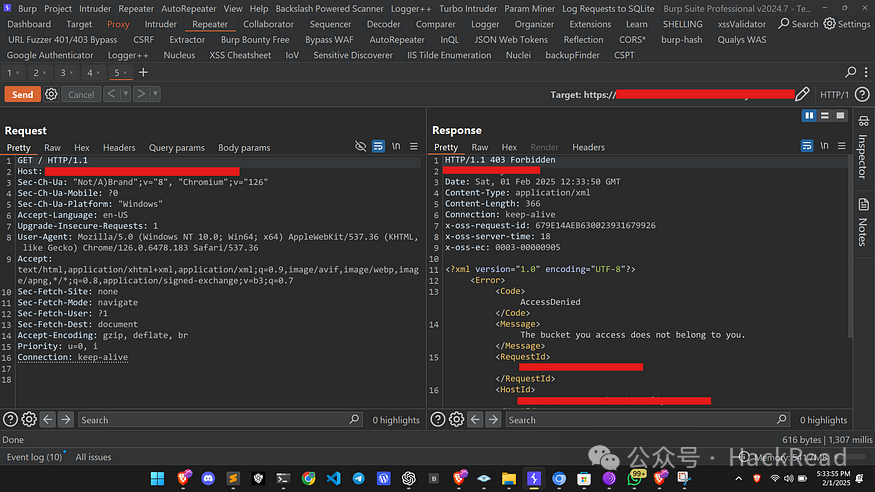Open the Intruder main tab
The width and height of the screenshot is (875, 492).
pyautogui.click(x=160, y=24)
